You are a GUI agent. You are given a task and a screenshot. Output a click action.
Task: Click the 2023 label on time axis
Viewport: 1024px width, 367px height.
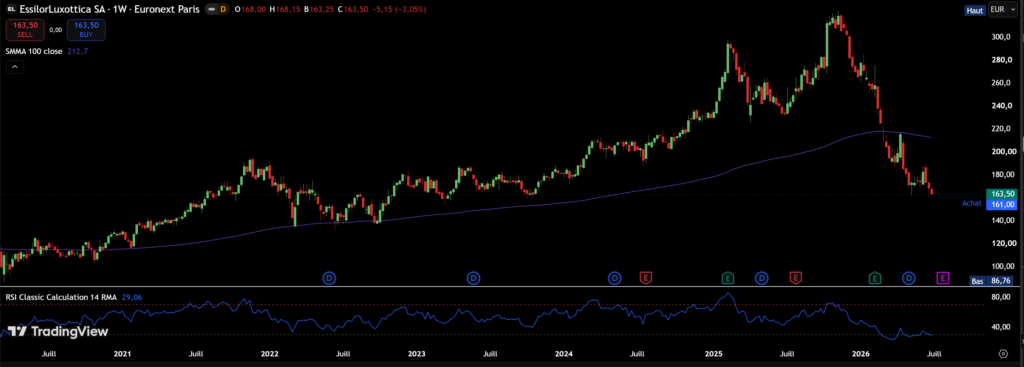point(416,353)
